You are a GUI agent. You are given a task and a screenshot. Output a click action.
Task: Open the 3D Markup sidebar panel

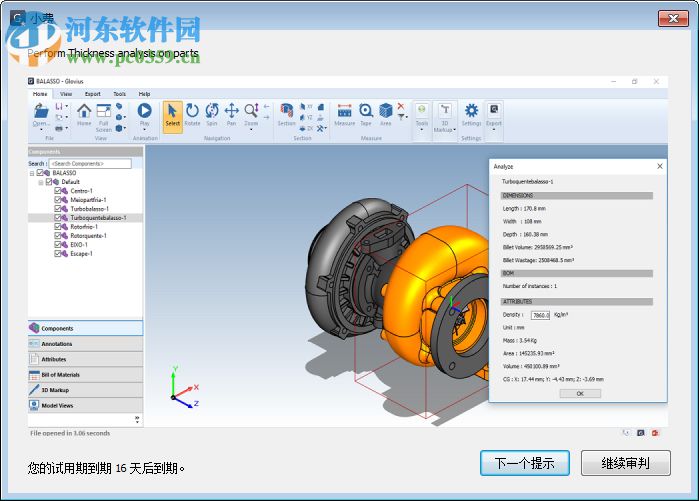[85, 390]
